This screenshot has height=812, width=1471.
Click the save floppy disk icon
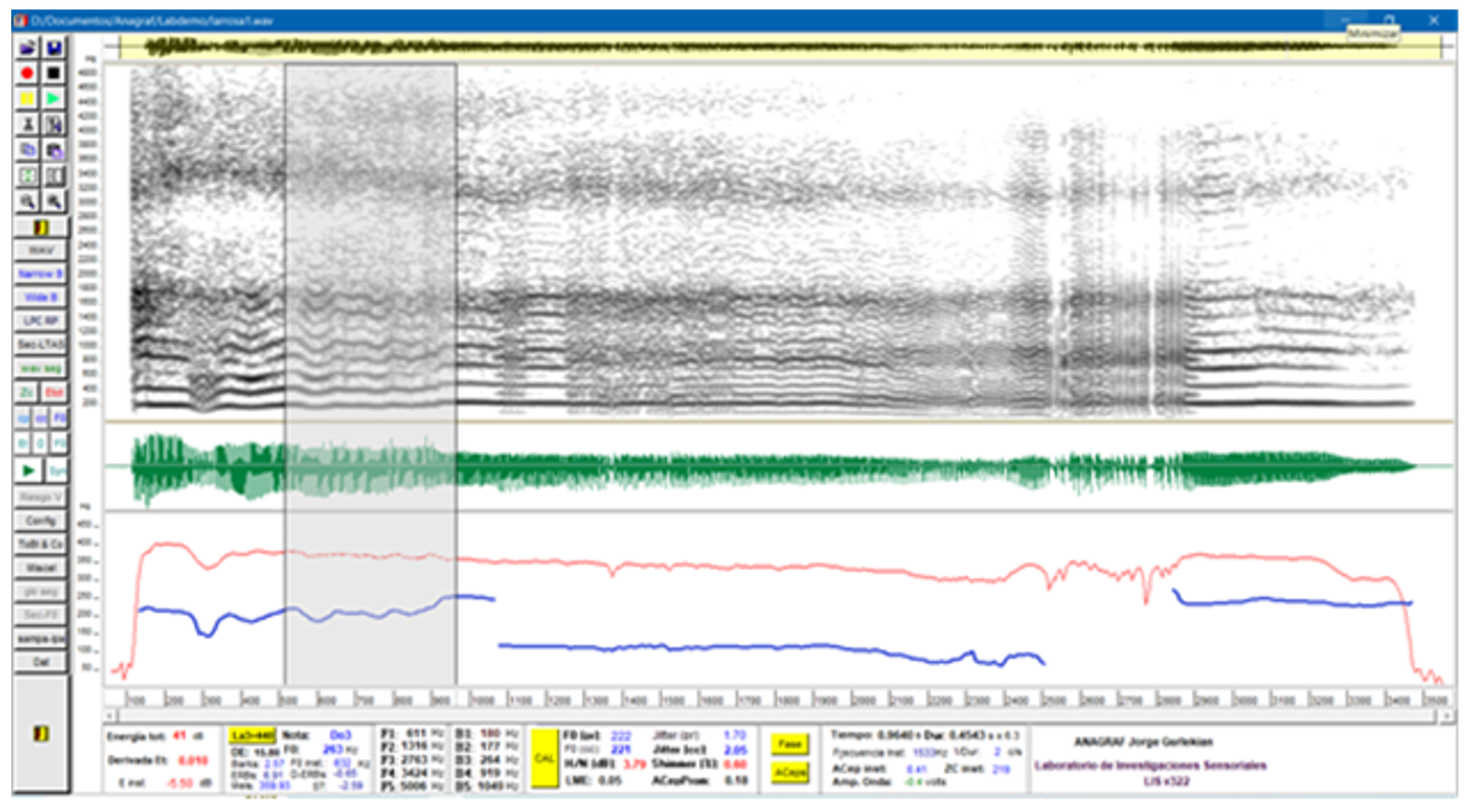54,48
